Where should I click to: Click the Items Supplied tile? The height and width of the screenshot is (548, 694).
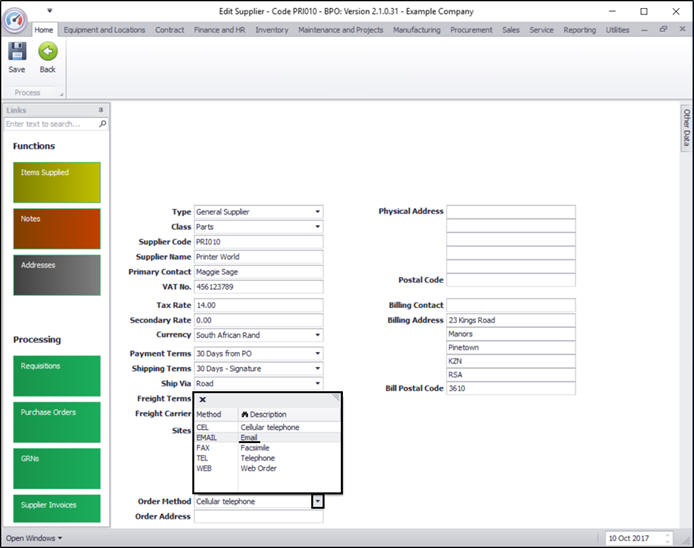(x=57, y=183)
